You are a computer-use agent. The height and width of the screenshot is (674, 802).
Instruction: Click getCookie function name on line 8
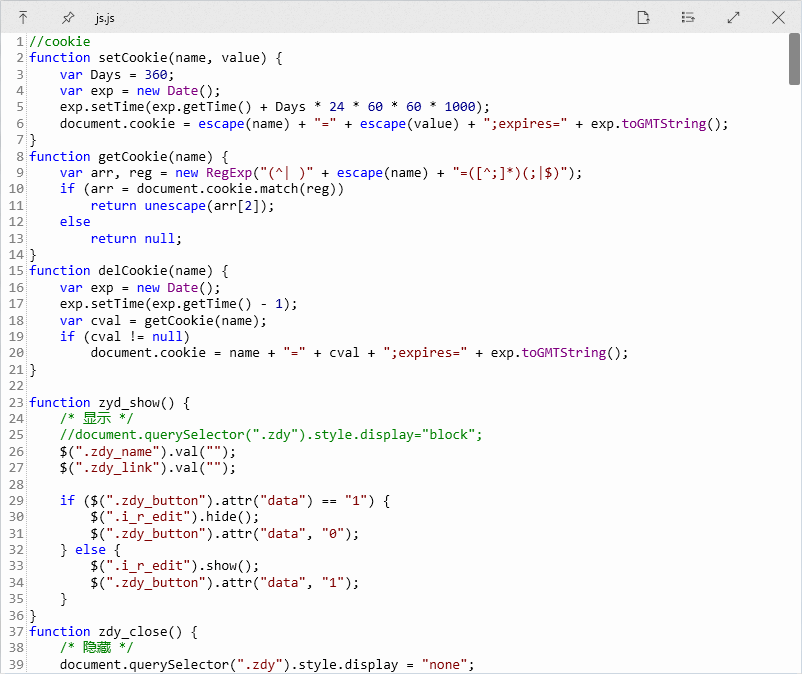133,156
